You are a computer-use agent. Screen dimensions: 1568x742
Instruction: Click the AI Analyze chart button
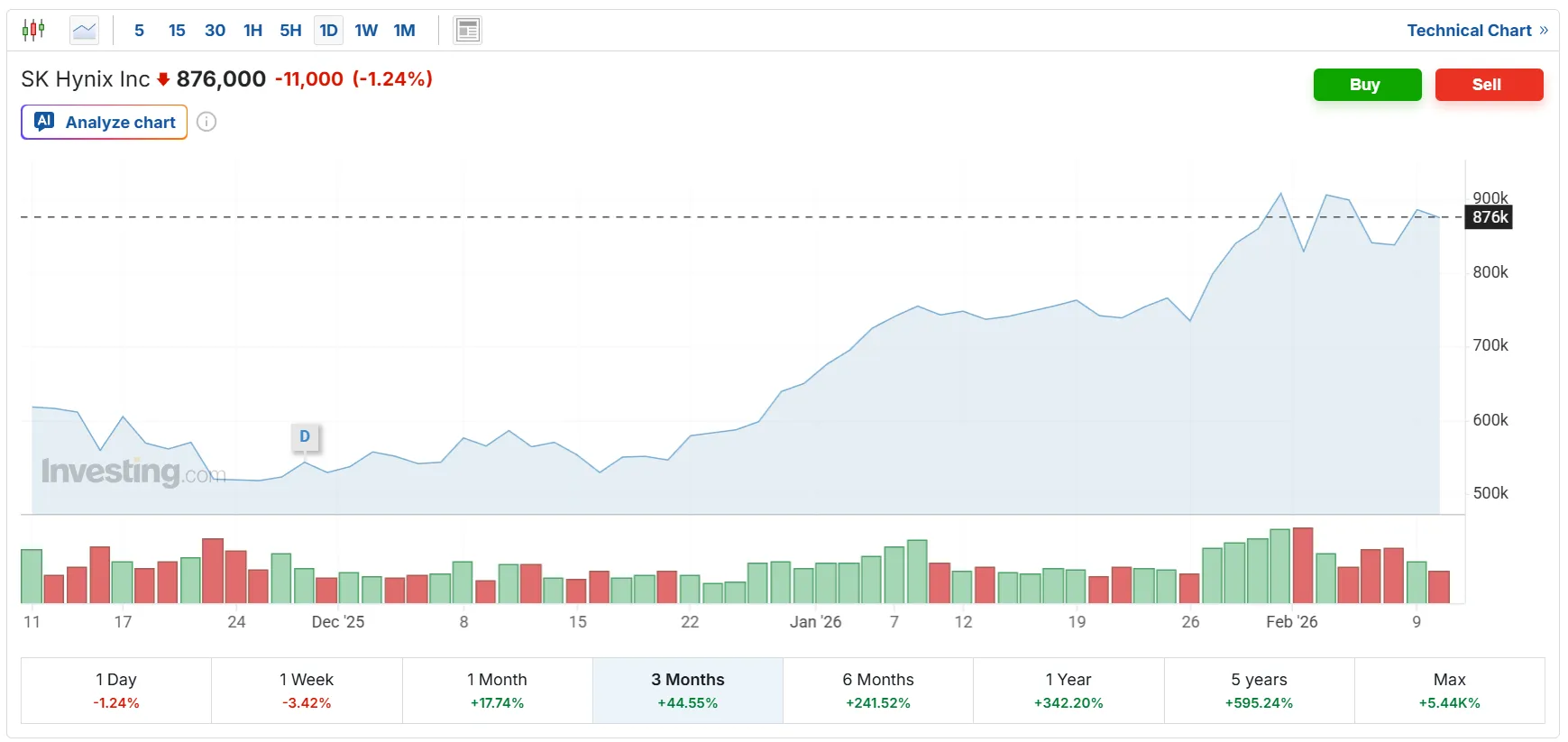(x=105, y=123)
